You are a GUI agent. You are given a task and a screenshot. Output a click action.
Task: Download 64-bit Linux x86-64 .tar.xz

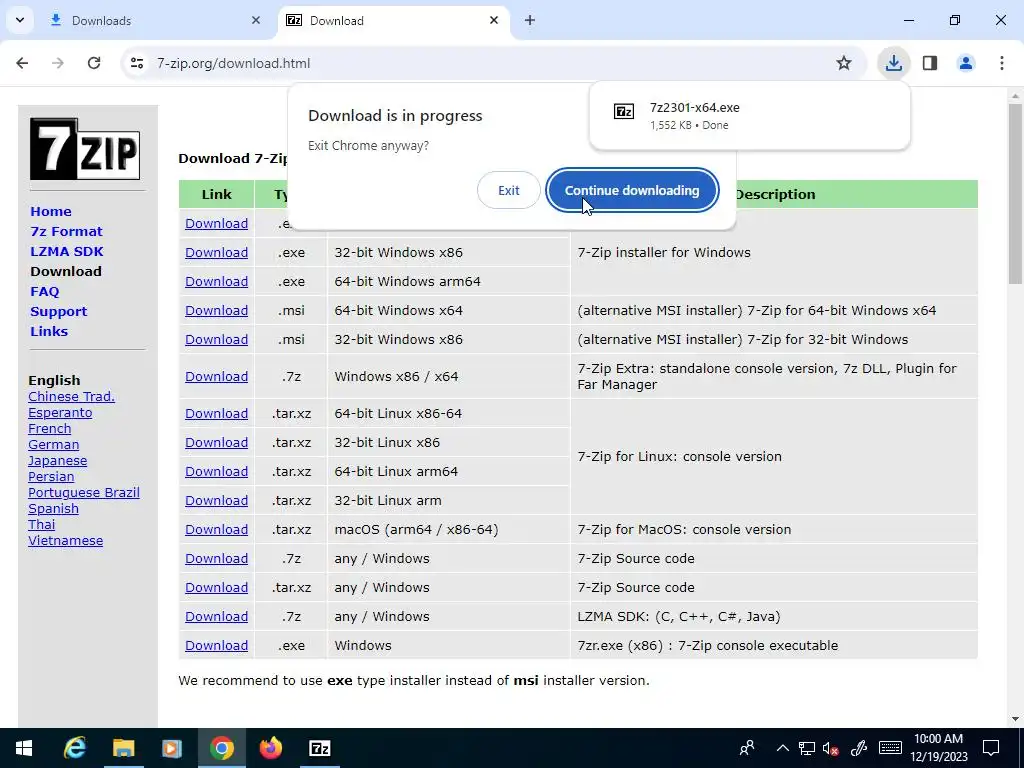click(x=216, y=413)
